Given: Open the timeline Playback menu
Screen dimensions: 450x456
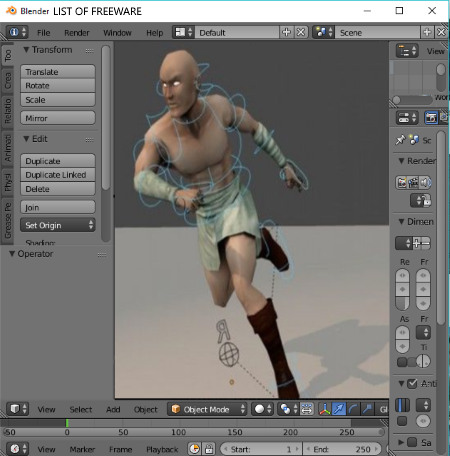Looking at the screenshot, I should pyautogui.click(x=162, y=449).
